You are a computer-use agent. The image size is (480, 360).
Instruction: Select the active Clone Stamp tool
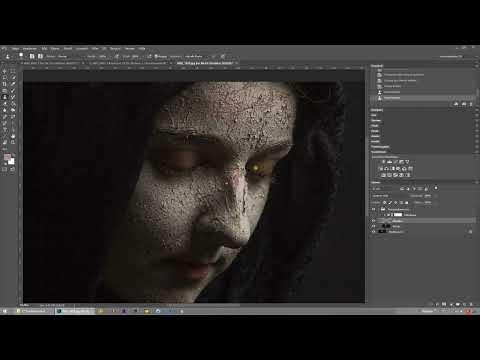pos(4,97)
